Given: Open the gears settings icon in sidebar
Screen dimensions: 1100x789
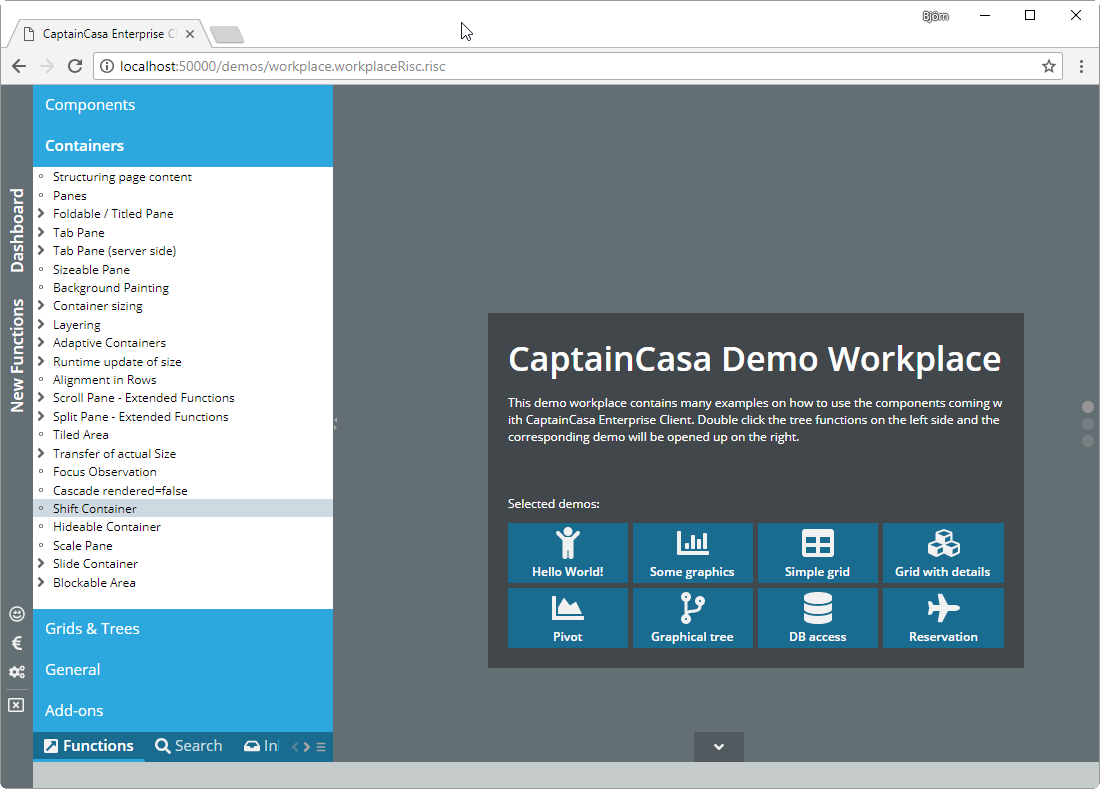Looking at the screenshot, I should point(16,672).
